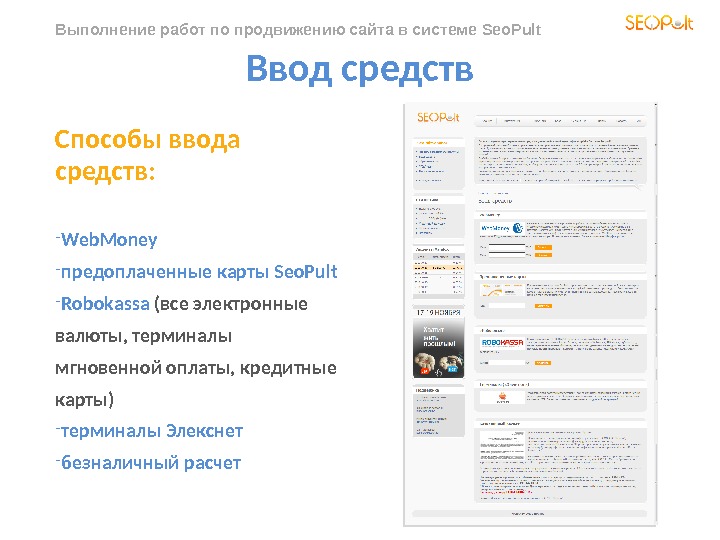The image size is (720, 540).
Task: Click the highlighted orange row in sidebar table
Action: point(439,267)
